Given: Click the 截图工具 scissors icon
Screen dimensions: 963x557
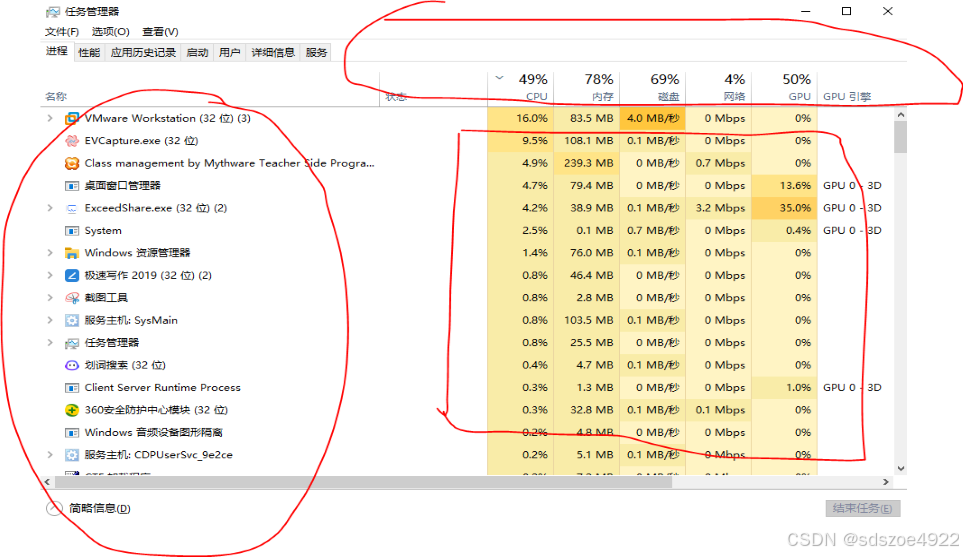Looking at the screenshot, I should click(x=72, y=298).
